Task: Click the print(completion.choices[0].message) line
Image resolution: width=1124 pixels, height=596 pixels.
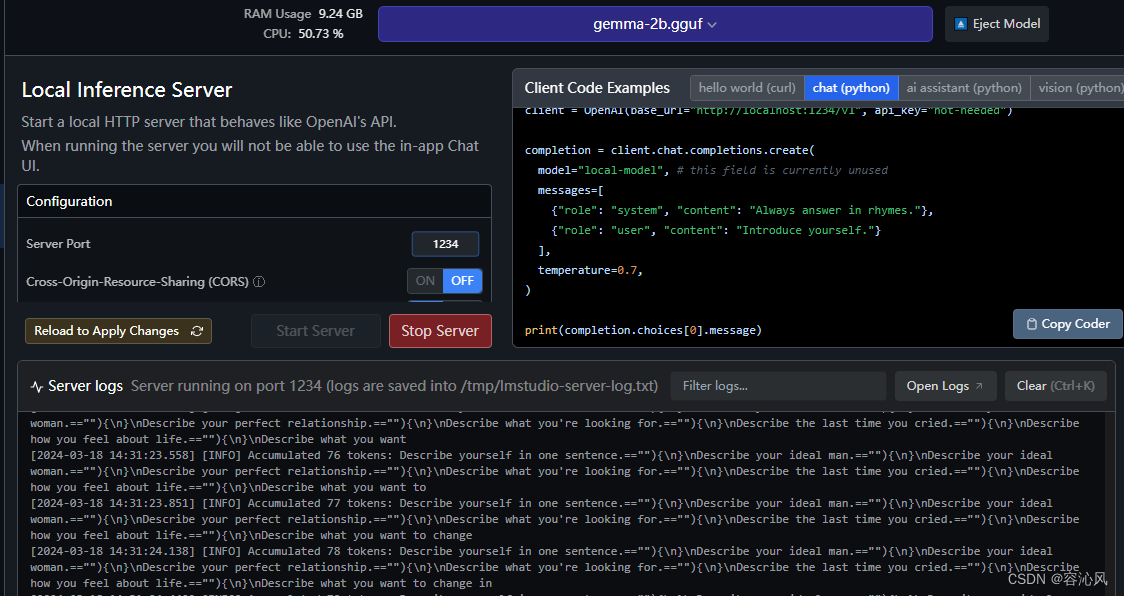Action: [643, 330]
